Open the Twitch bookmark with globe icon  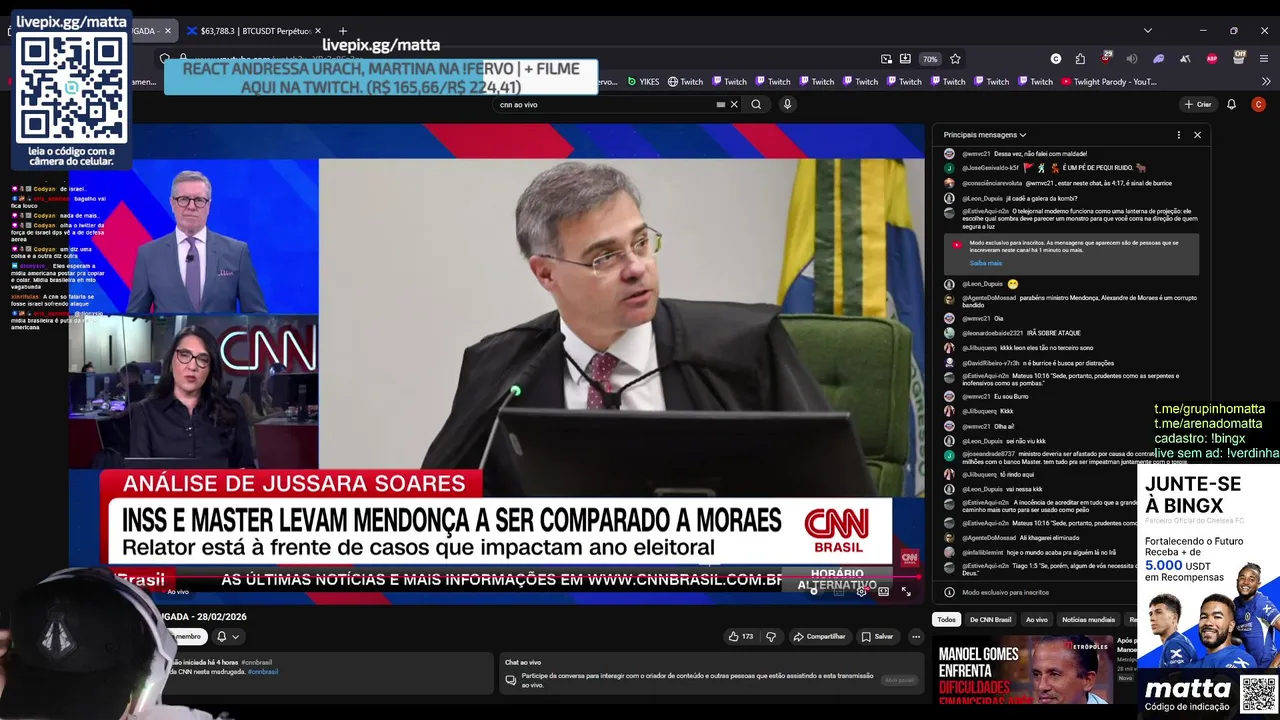pyautogui.click(x=685, y=82)
